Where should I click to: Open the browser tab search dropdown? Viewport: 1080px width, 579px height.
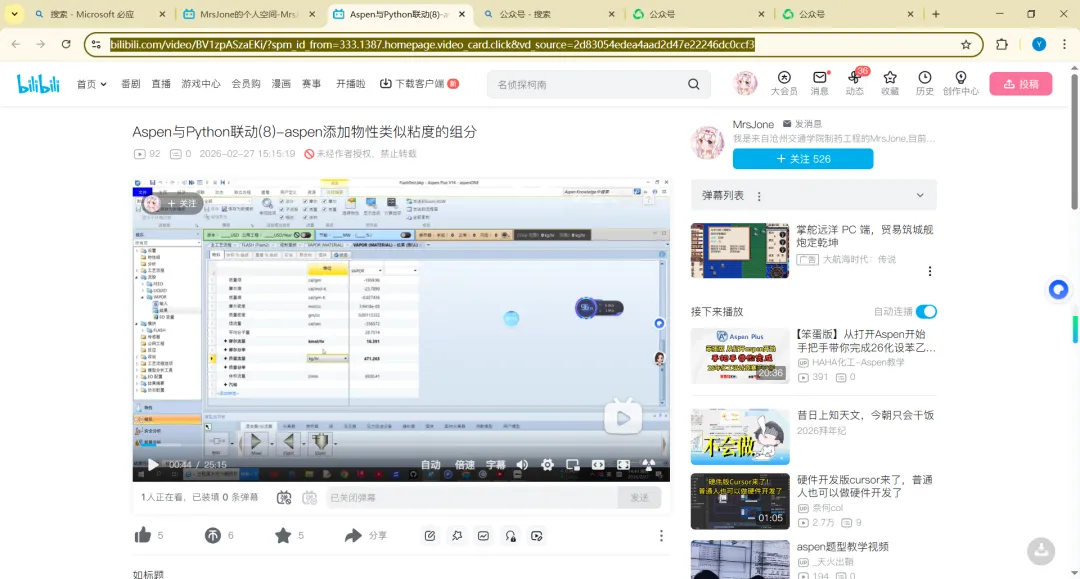[14, 14]
